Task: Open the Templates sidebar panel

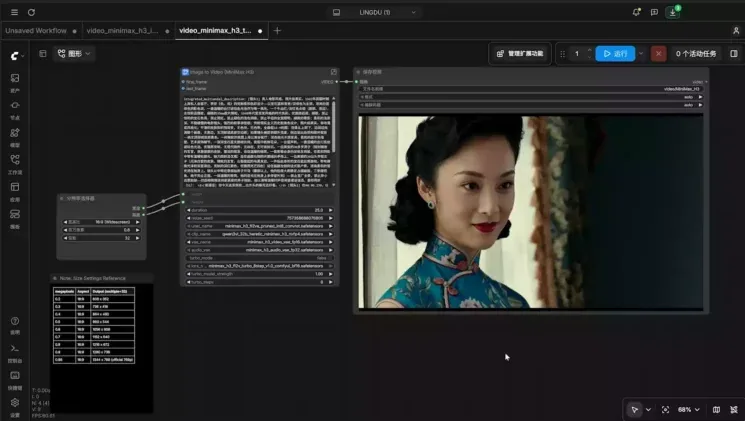Action: tap(15, 218)
